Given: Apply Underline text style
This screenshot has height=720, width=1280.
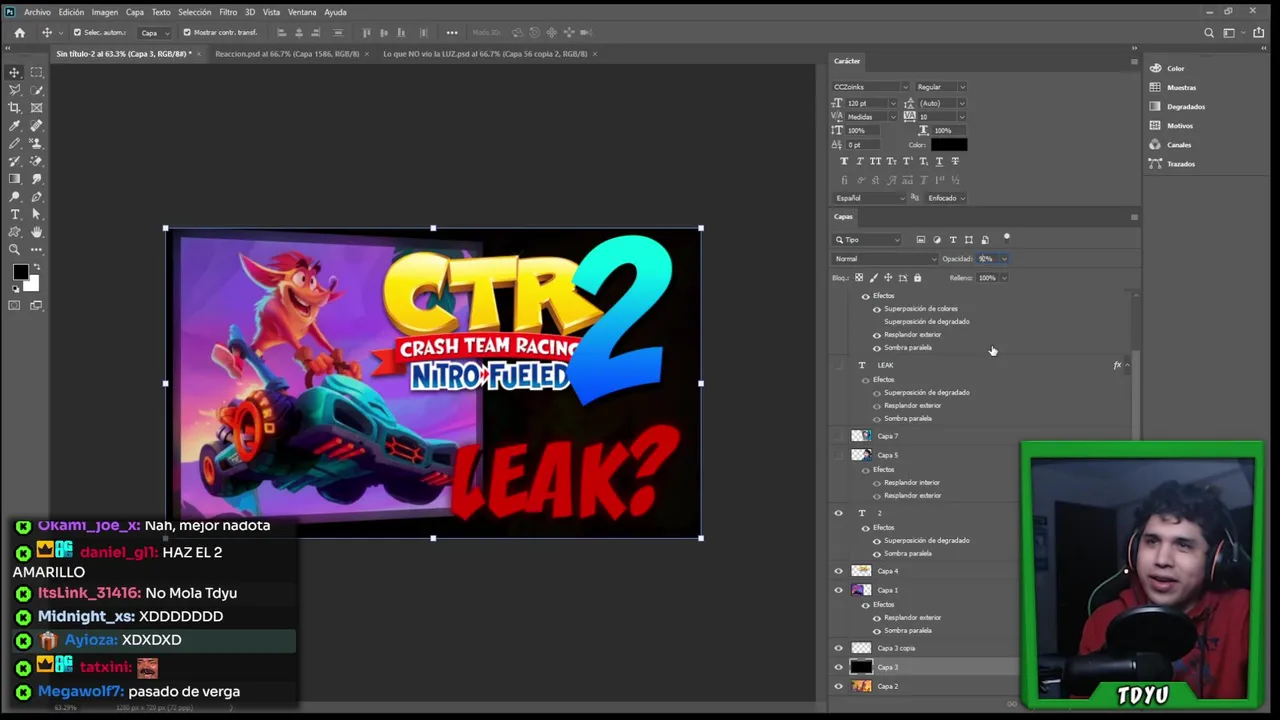Looking at the screenshot, I should tap(939, 161).
